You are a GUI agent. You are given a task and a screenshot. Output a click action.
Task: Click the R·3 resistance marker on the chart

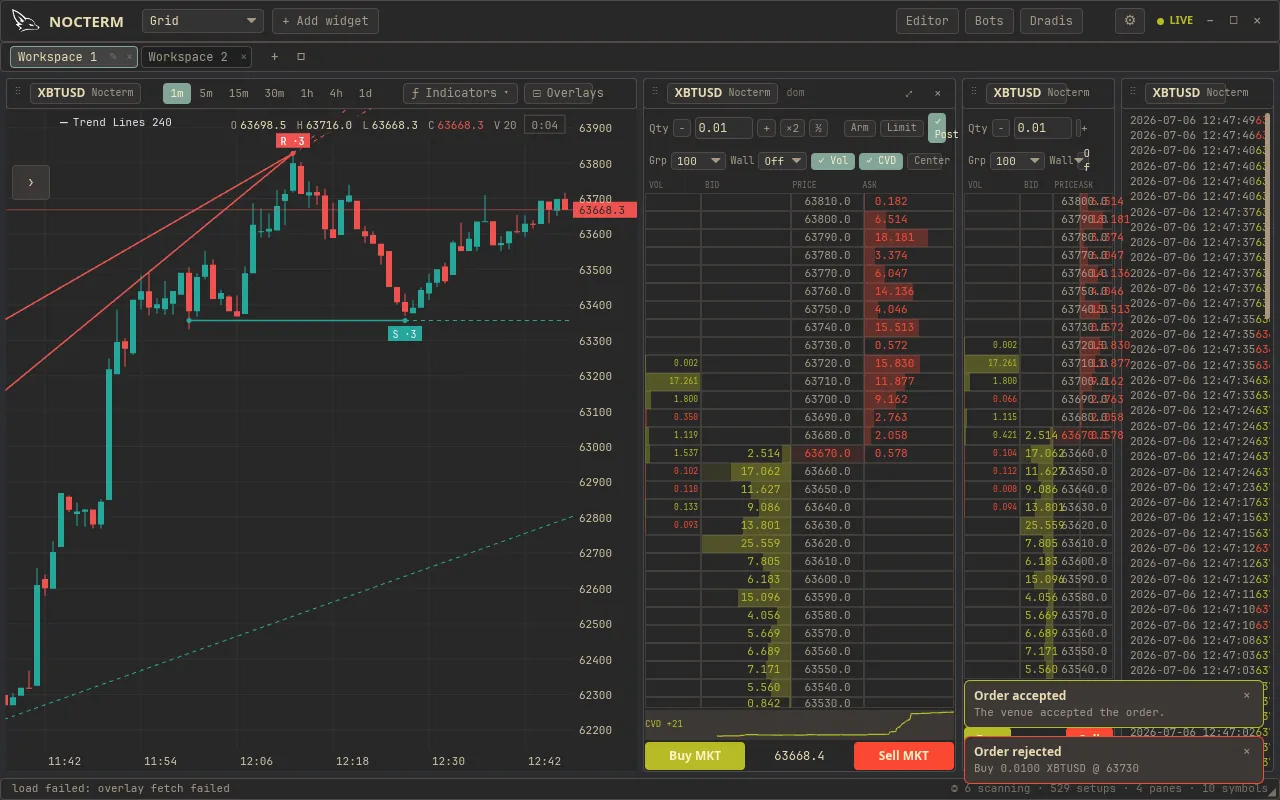point(294,141)
